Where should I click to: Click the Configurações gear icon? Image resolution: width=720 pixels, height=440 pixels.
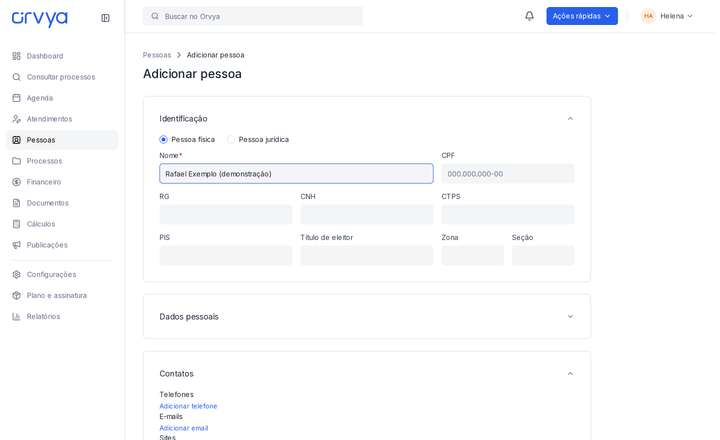tap(17, 275)
